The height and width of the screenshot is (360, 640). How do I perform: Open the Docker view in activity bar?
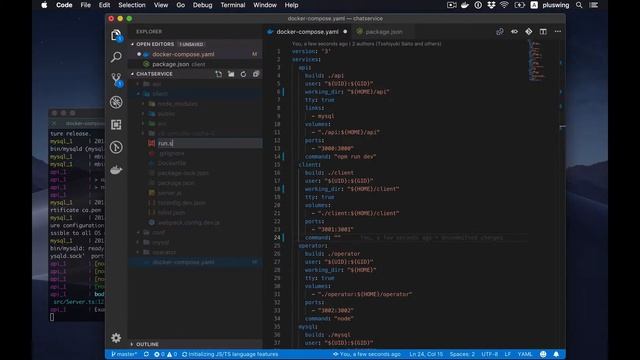(116, 170)
